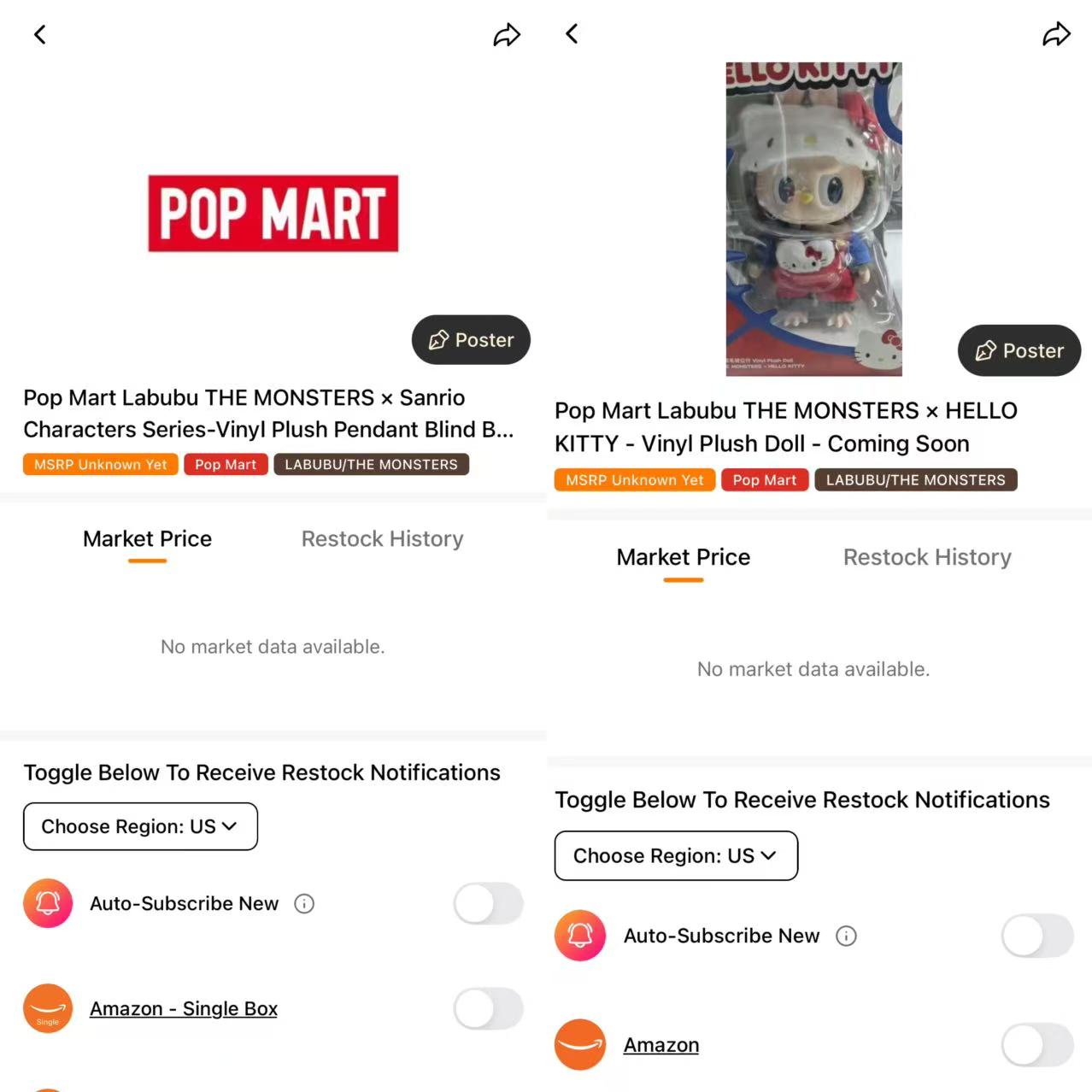Click info icon beside left Auto-Subscribe New

(x=304, y=903)
